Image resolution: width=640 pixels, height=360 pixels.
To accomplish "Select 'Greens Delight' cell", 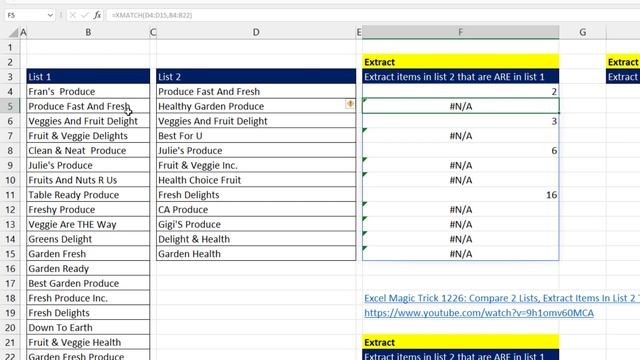I will (x=88, y=239).
